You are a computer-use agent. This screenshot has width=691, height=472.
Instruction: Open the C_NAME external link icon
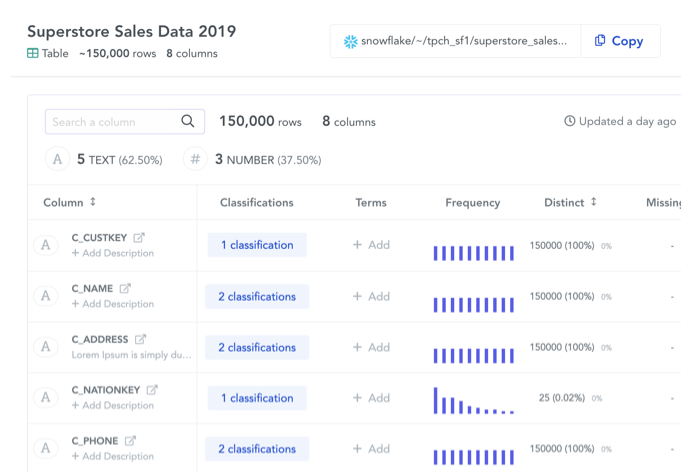(x=125, y=288)
